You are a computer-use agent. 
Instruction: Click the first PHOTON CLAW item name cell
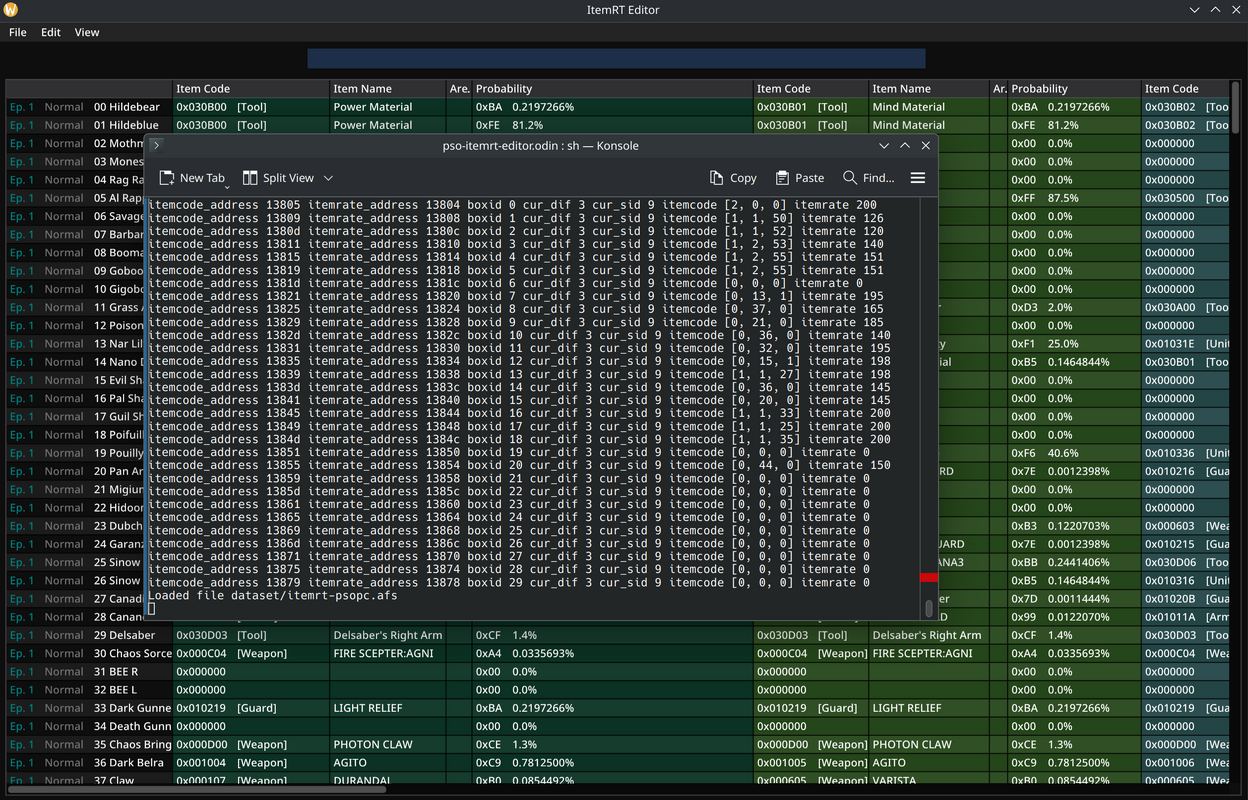pos(388,744)
